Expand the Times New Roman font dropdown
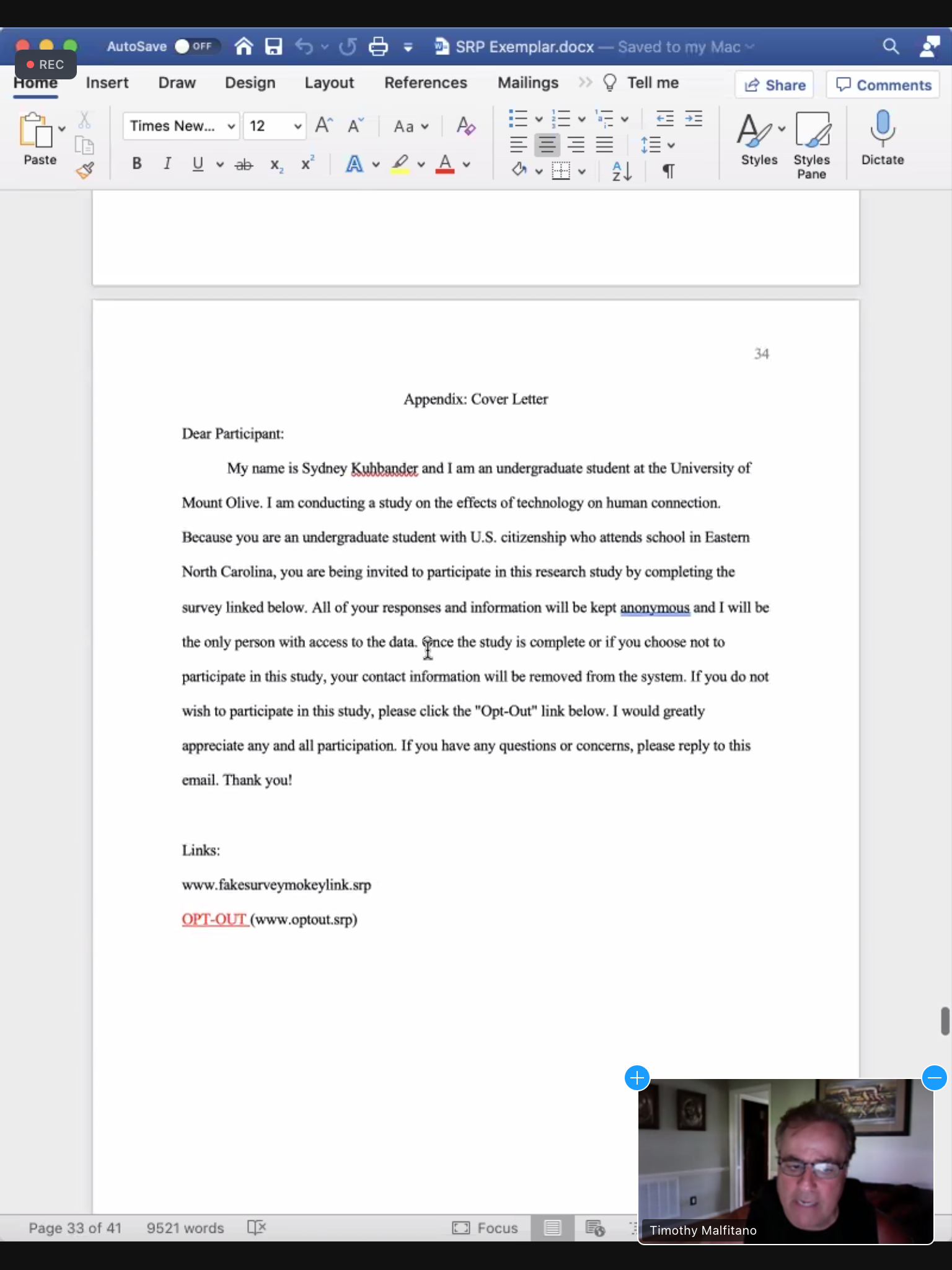The height and width of the screenshot is (1270, 952). point(231,127)
